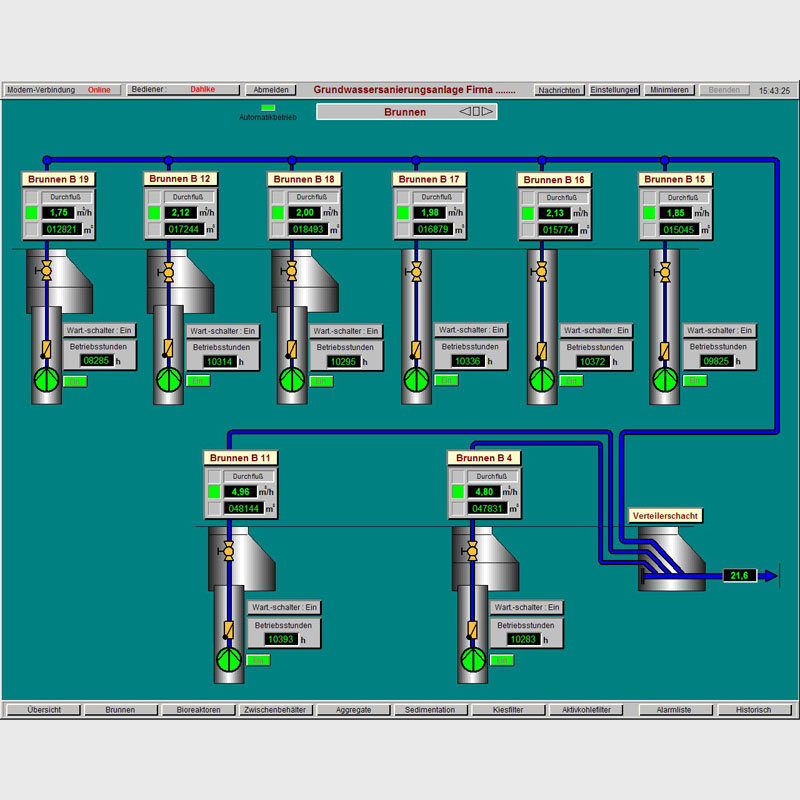This screenshot has width=800, height=800.
Task: Go to previous page with left arrow beside Brunnen
Action: [465, 112]
